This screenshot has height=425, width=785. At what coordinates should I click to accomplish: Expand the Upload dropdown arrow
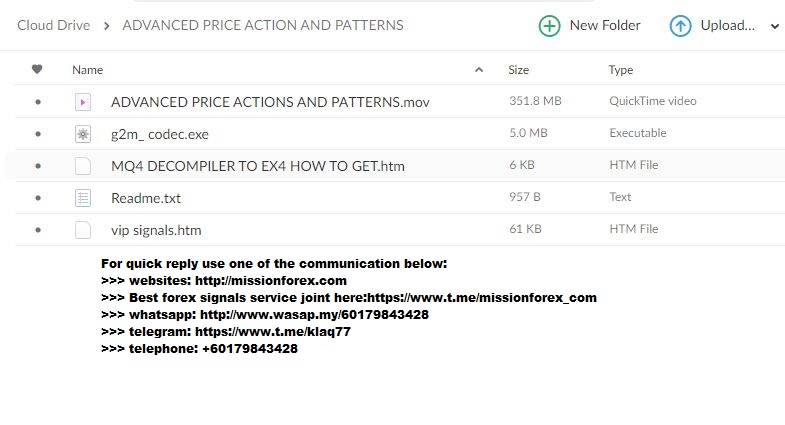775,26
